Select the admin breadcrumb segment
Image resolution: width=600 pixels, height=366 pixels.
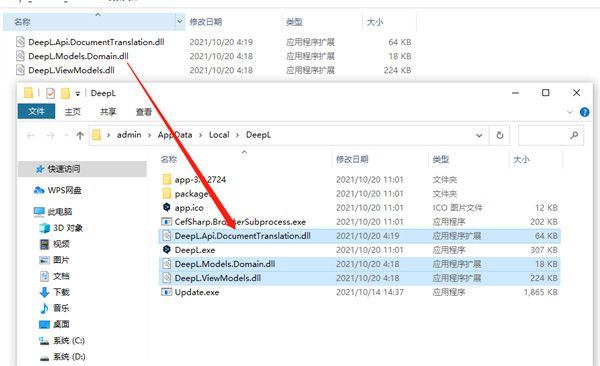click(129, 135)
